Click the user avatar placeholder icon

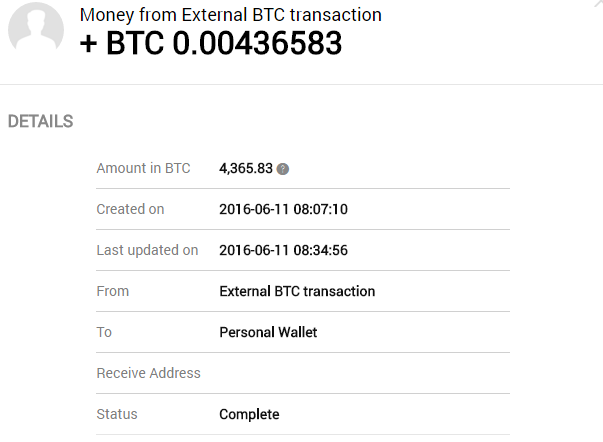(x=36, y=28)
